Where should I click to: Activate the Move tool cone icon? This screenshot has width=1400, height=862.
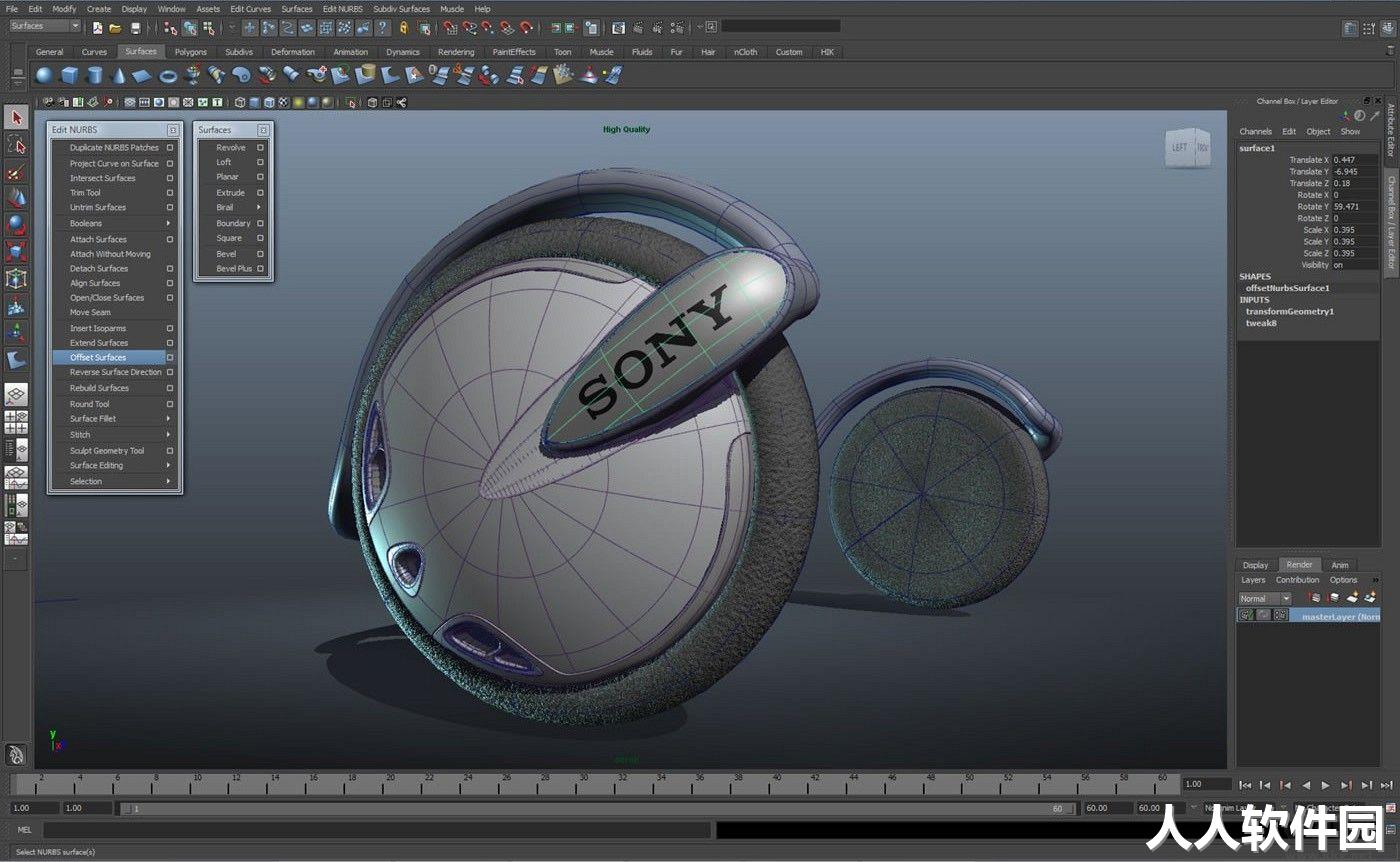[x=16, y=198]
